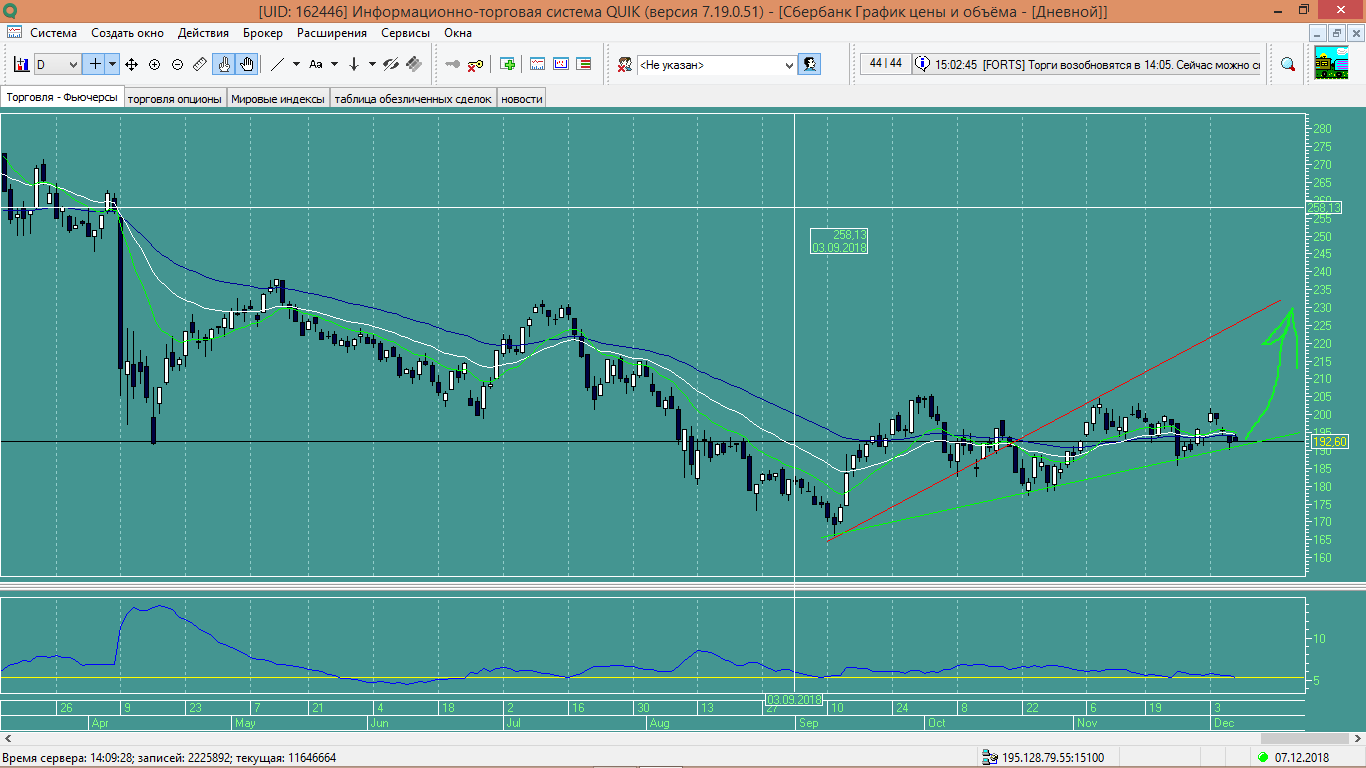The width and height of the screenshot is (1366, 768).
Task: Click the four-arrow move chart tool
Action: tap(131, 64)
